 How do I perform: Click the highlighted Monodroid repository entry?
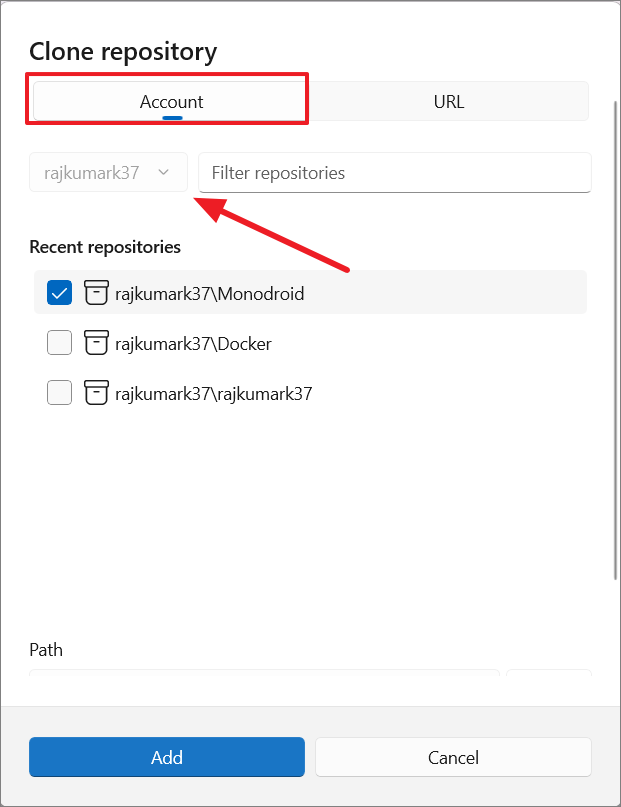point(310,292)
